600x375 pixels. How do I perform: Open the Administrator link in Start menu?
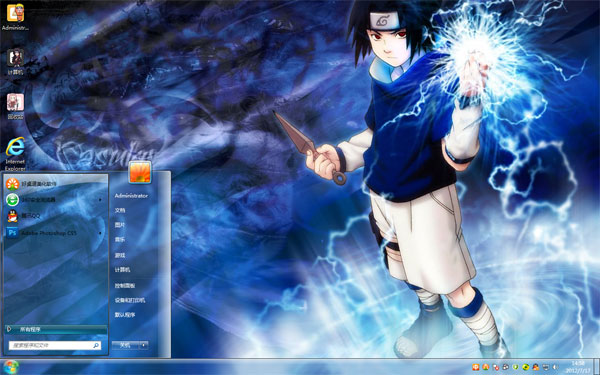tap(131, 196)
